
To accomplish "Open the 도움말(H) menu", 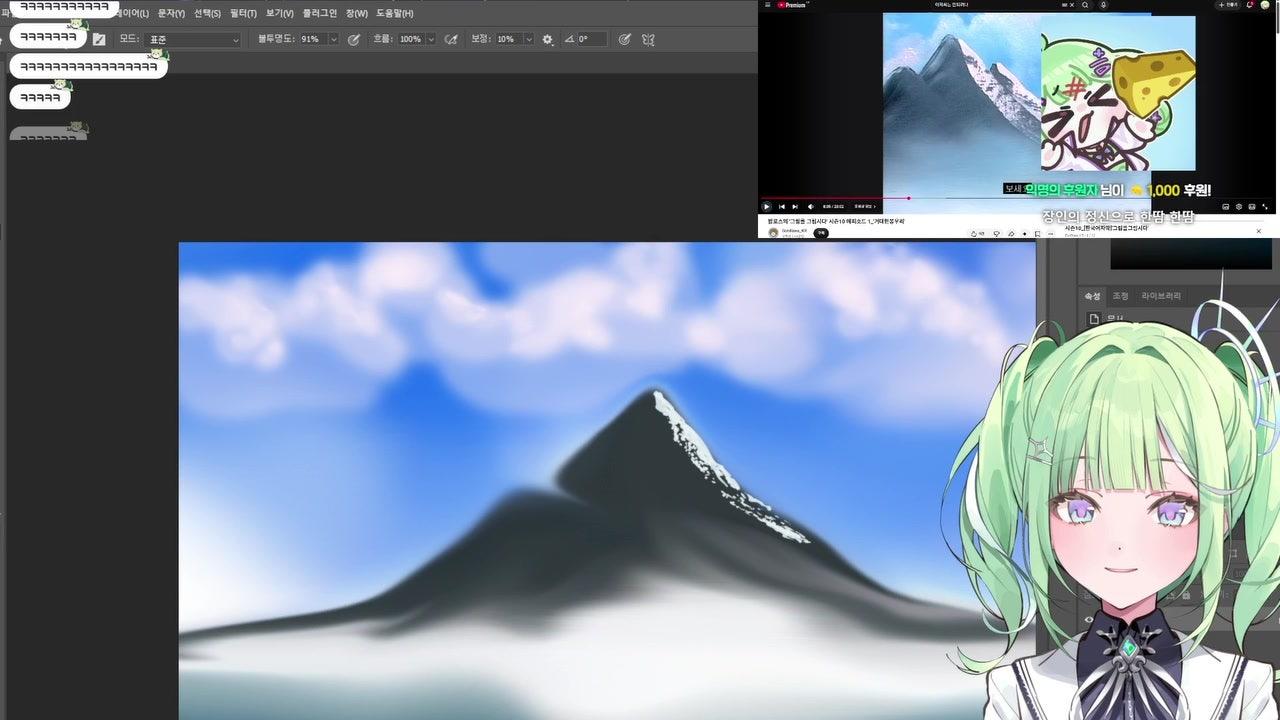I will [395, 13].
